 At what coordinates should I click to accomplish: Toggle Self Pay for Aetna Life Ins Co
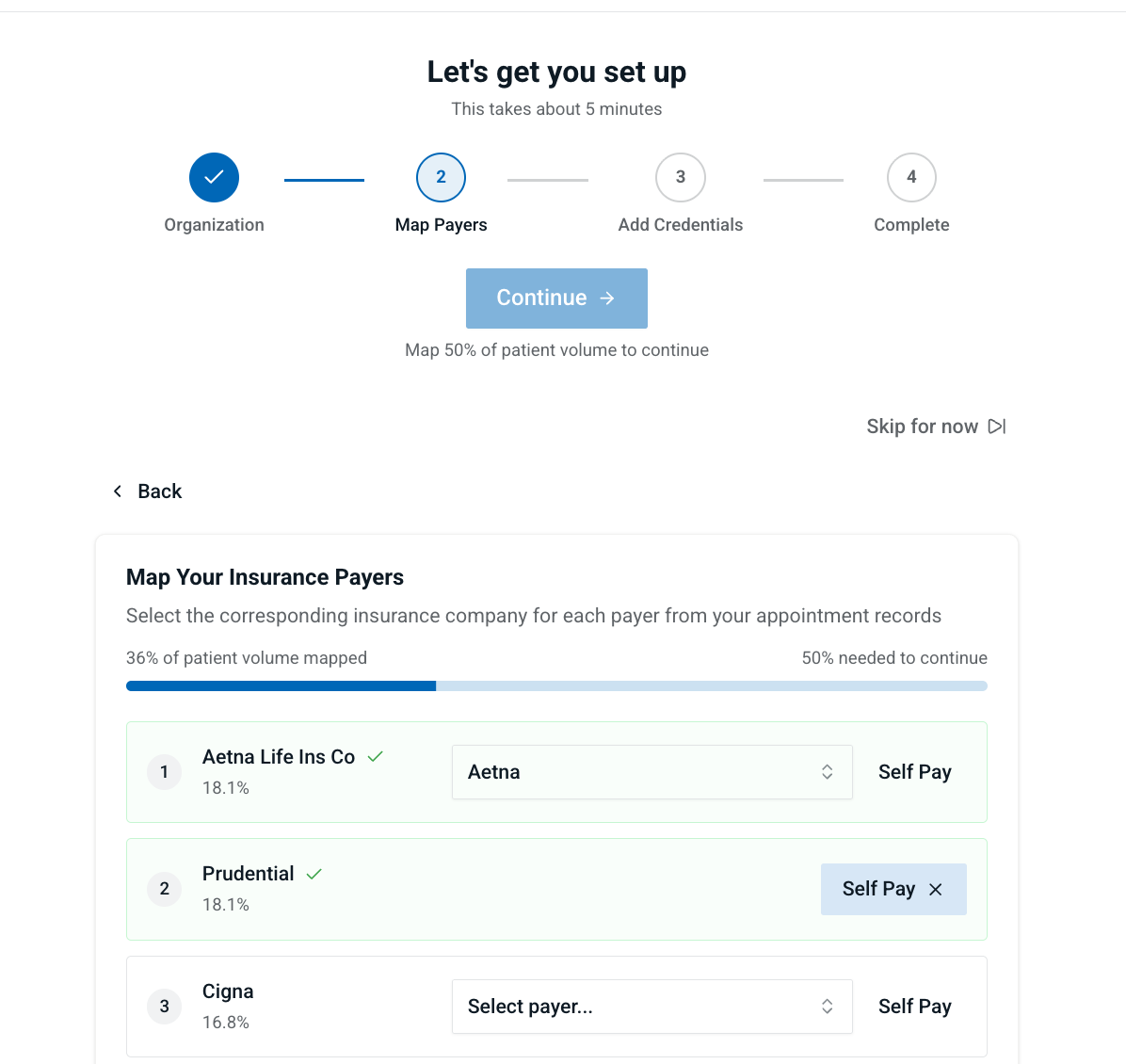pyautogui.click(x=914, y=772)
